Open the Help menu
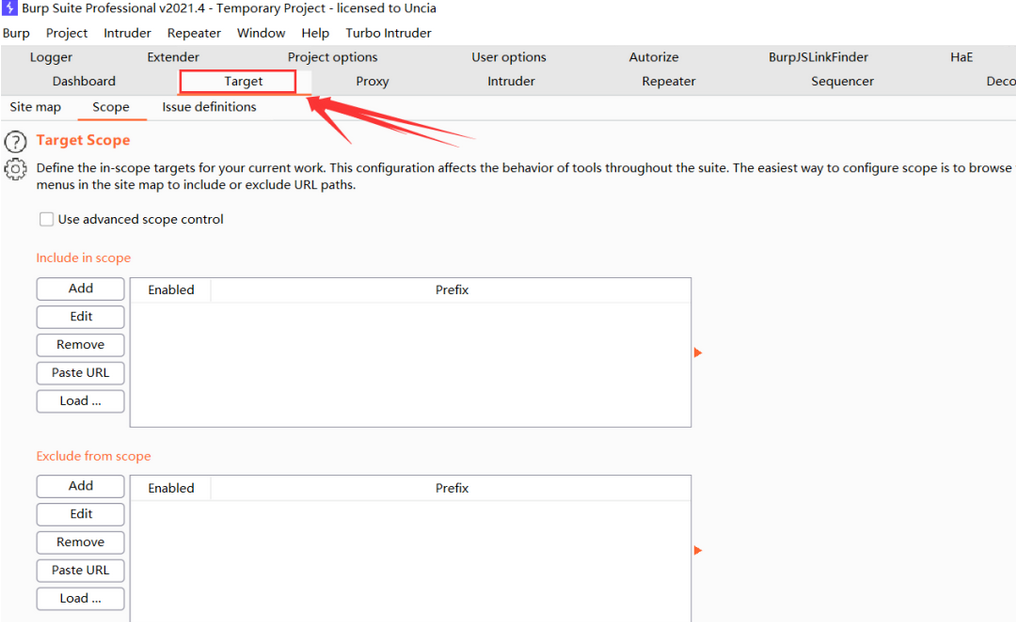 [315, 33]
